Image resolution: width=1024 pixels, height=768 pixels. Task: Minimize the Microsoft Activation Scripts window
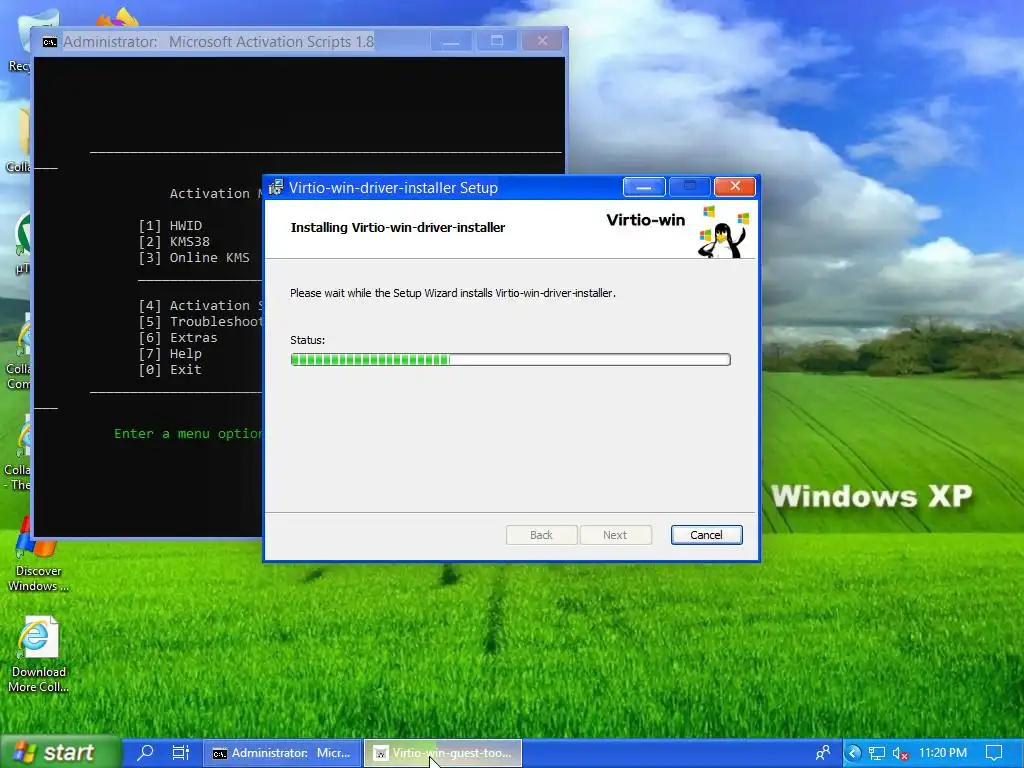point(451,41)
